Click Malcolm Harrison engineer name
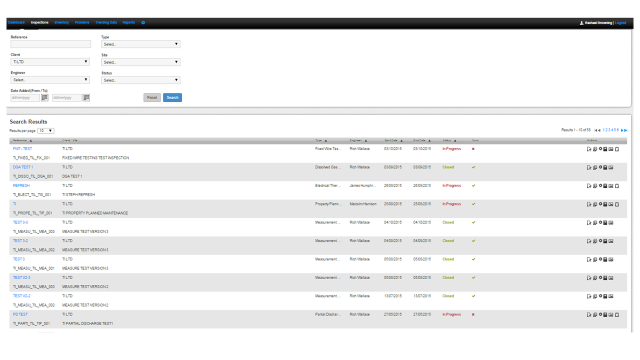 coord(363,204)
